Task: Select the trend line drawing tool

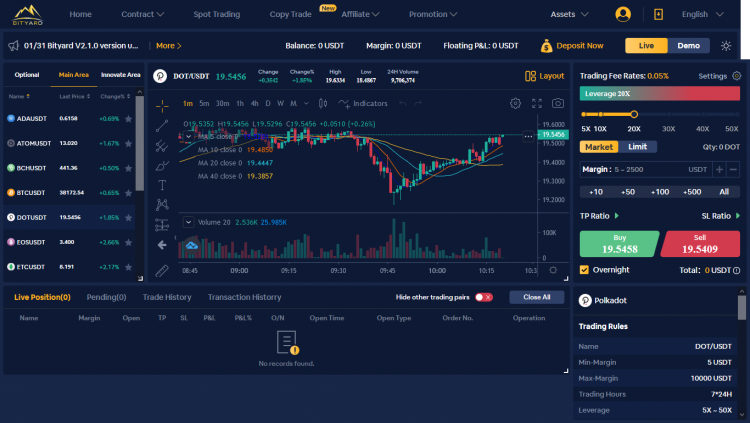Action: point(162,125)
